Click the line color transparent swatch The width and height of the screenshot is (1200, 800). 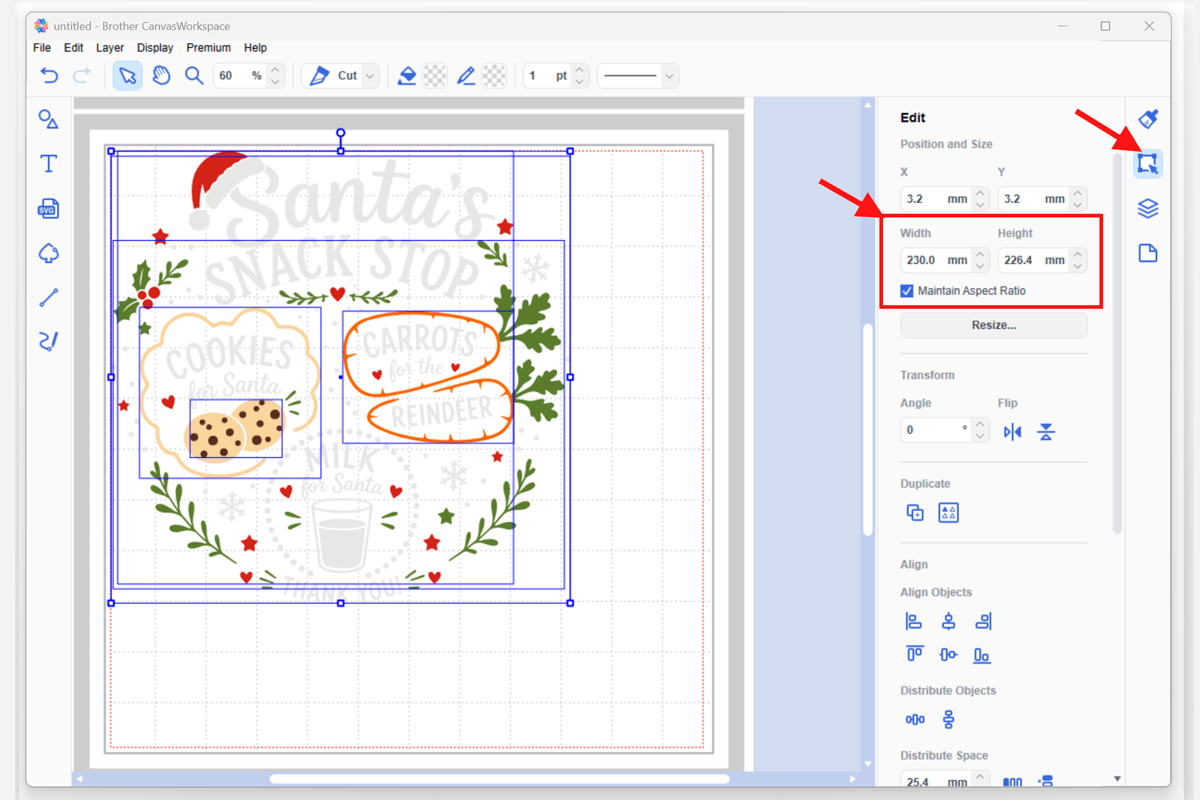pos(494,75)
